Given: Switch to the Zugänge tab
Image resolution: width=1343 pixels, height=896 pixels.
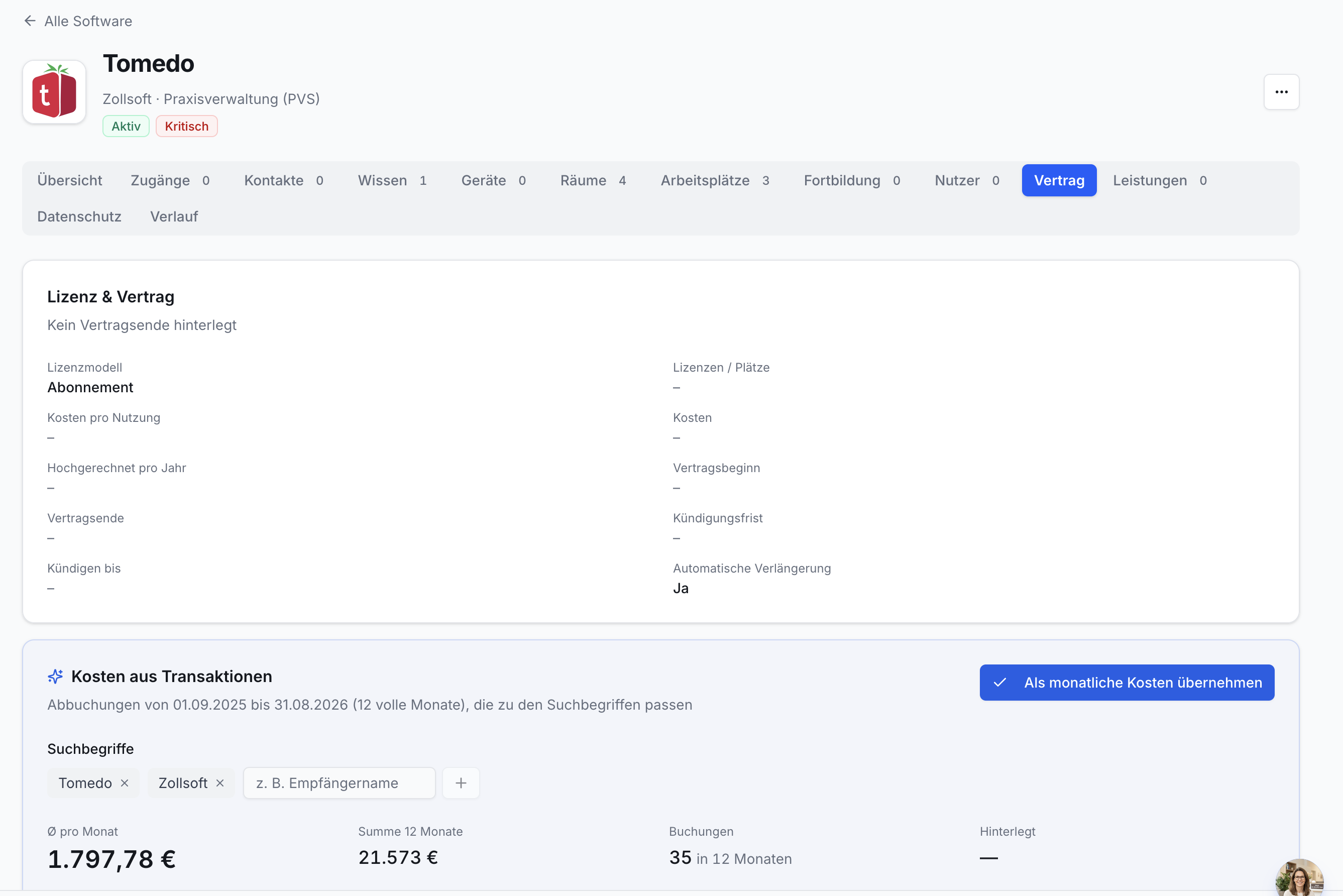Looking at the screenshot, I should (x=170, y=181).
